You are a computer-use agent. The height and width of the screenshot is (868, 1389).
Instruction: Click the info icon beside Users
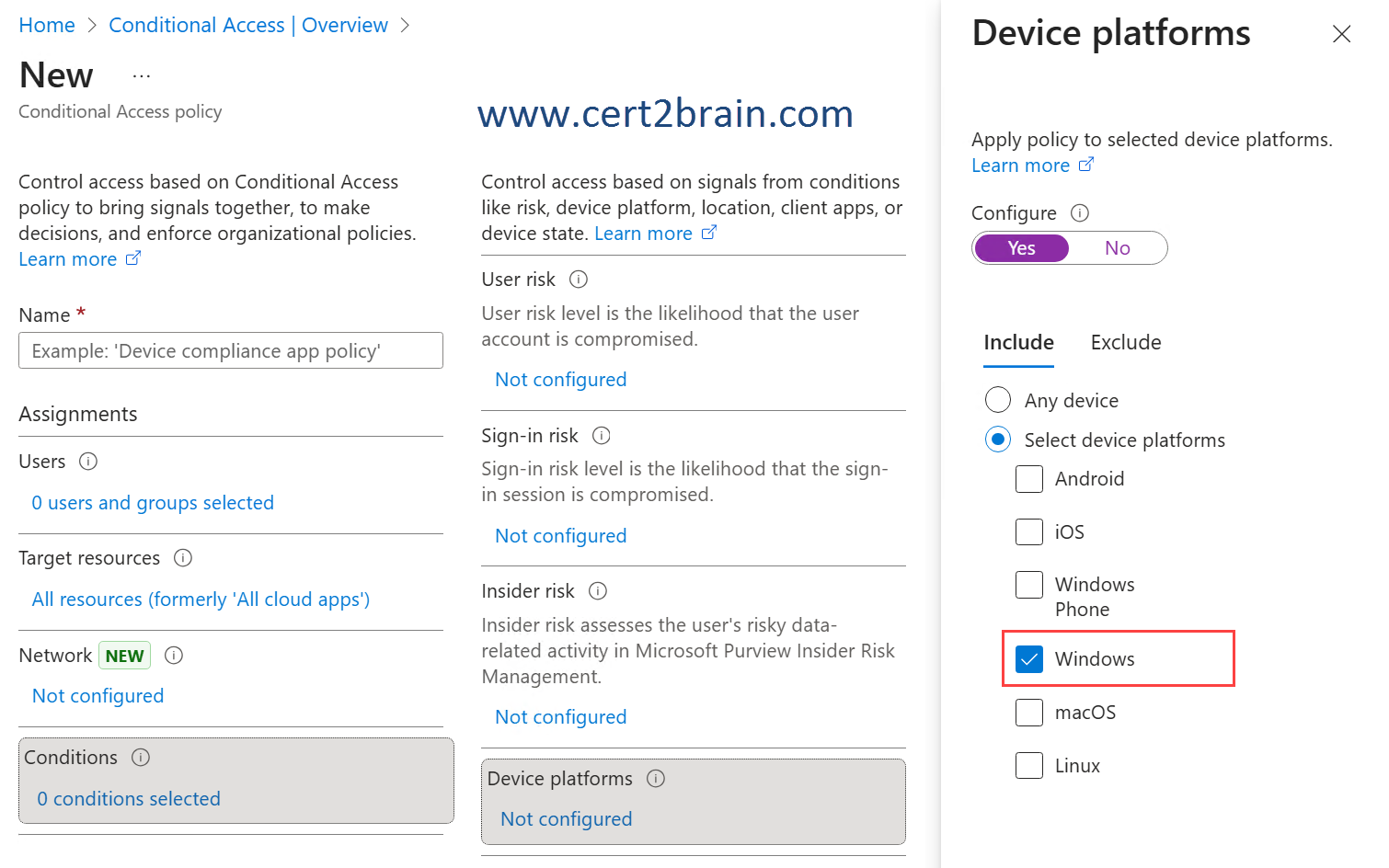click(x=88, y=462)
